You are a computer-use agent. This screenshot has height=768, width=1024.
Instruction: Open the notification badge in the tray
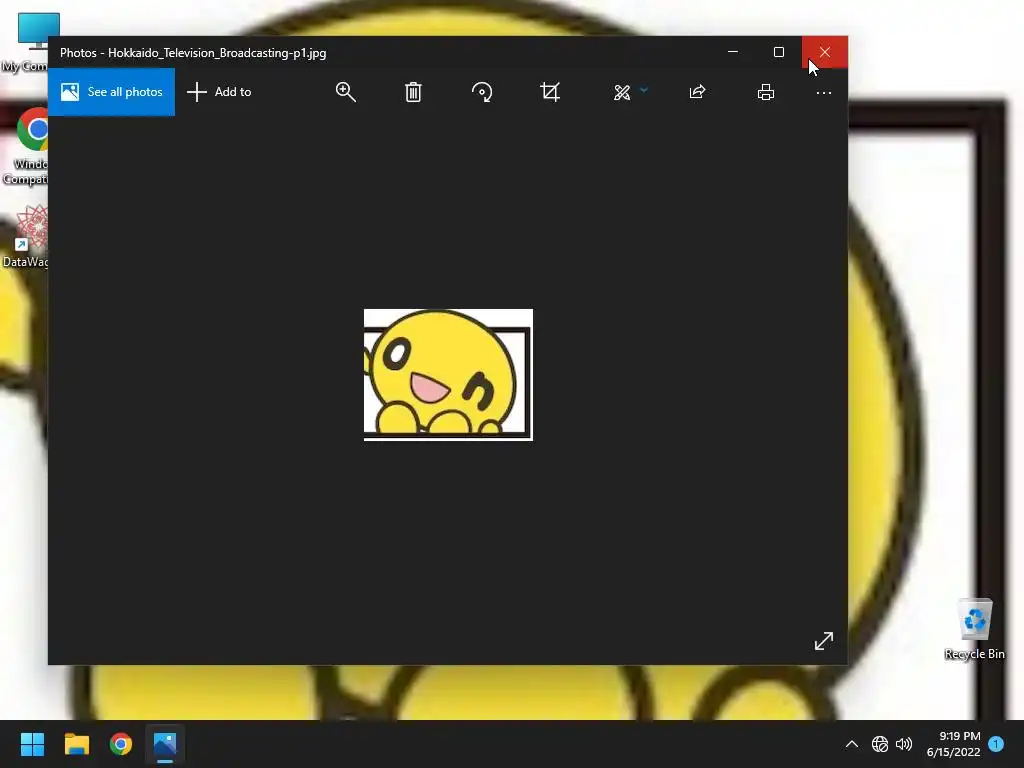tap(996, 743)
